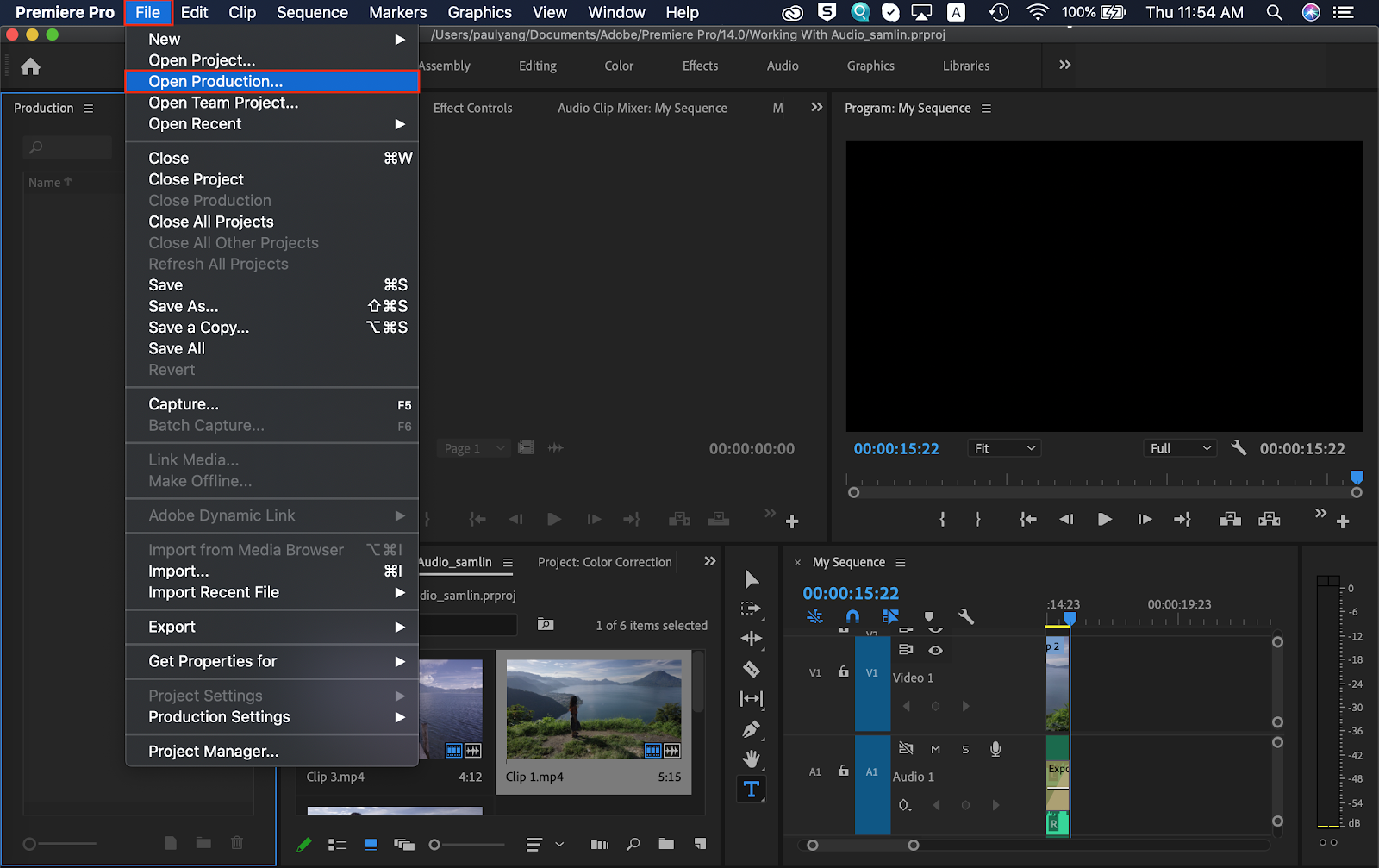Choose Open Production from File menu
The height and width of the screenshot is (868, 1379).
click(x=272, y=81)
